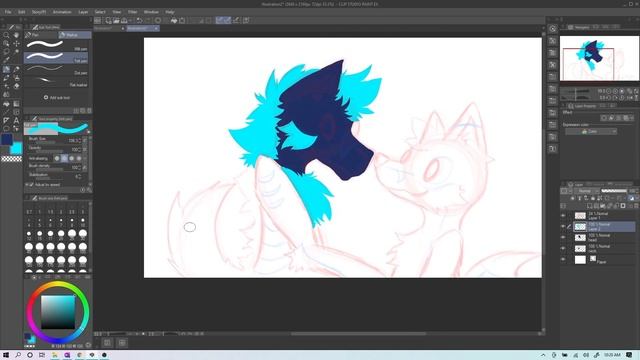Select the Text tool
Screen dimensions: 640x360
(x=16, y=120)
